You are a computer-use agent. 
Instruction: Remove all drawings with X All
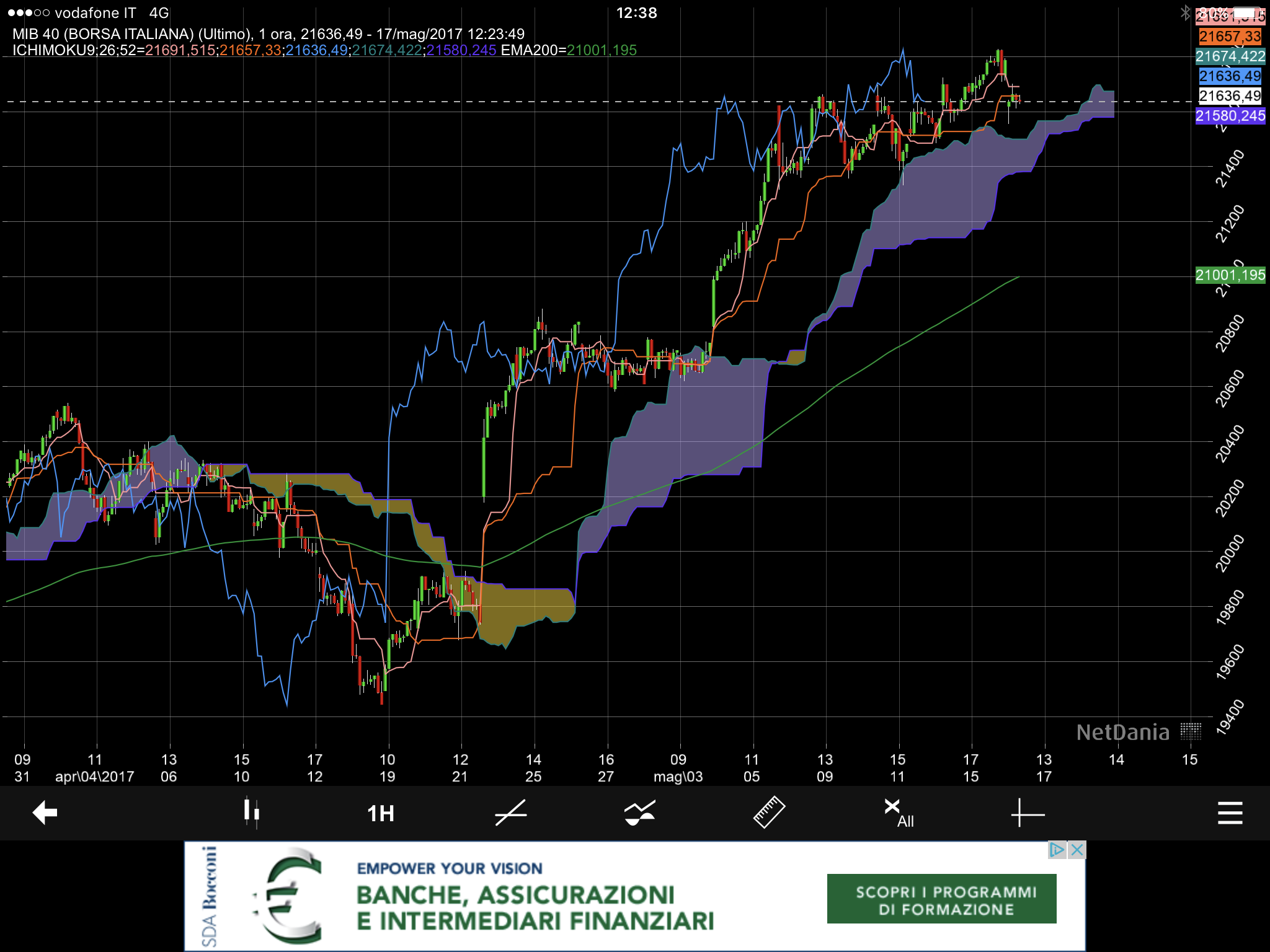pyautogui.click(x=899, y=813)
